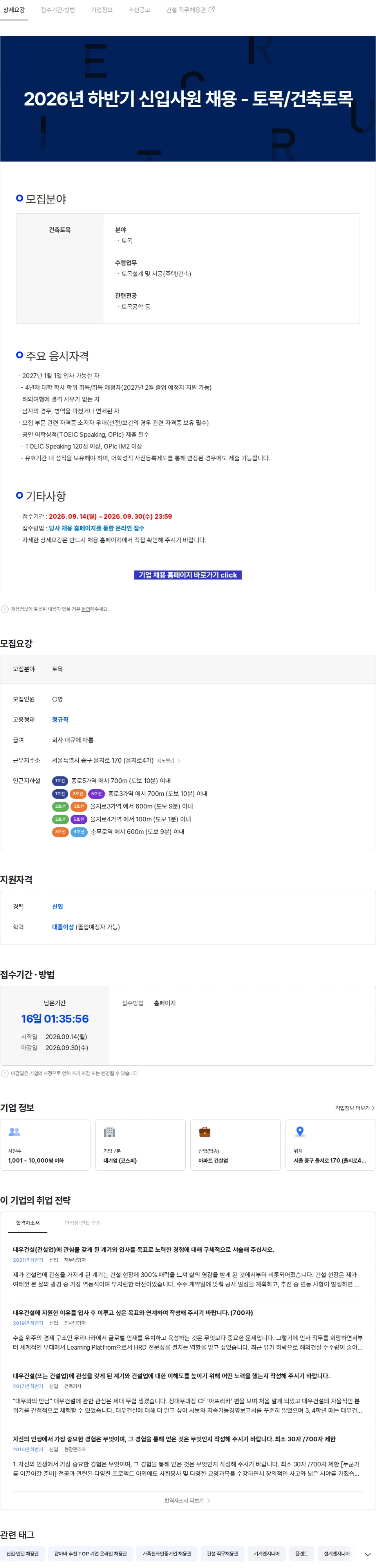
Task: Click the 서울 중구 을지로 170 location card
Action: click(x=330, y=1145)
